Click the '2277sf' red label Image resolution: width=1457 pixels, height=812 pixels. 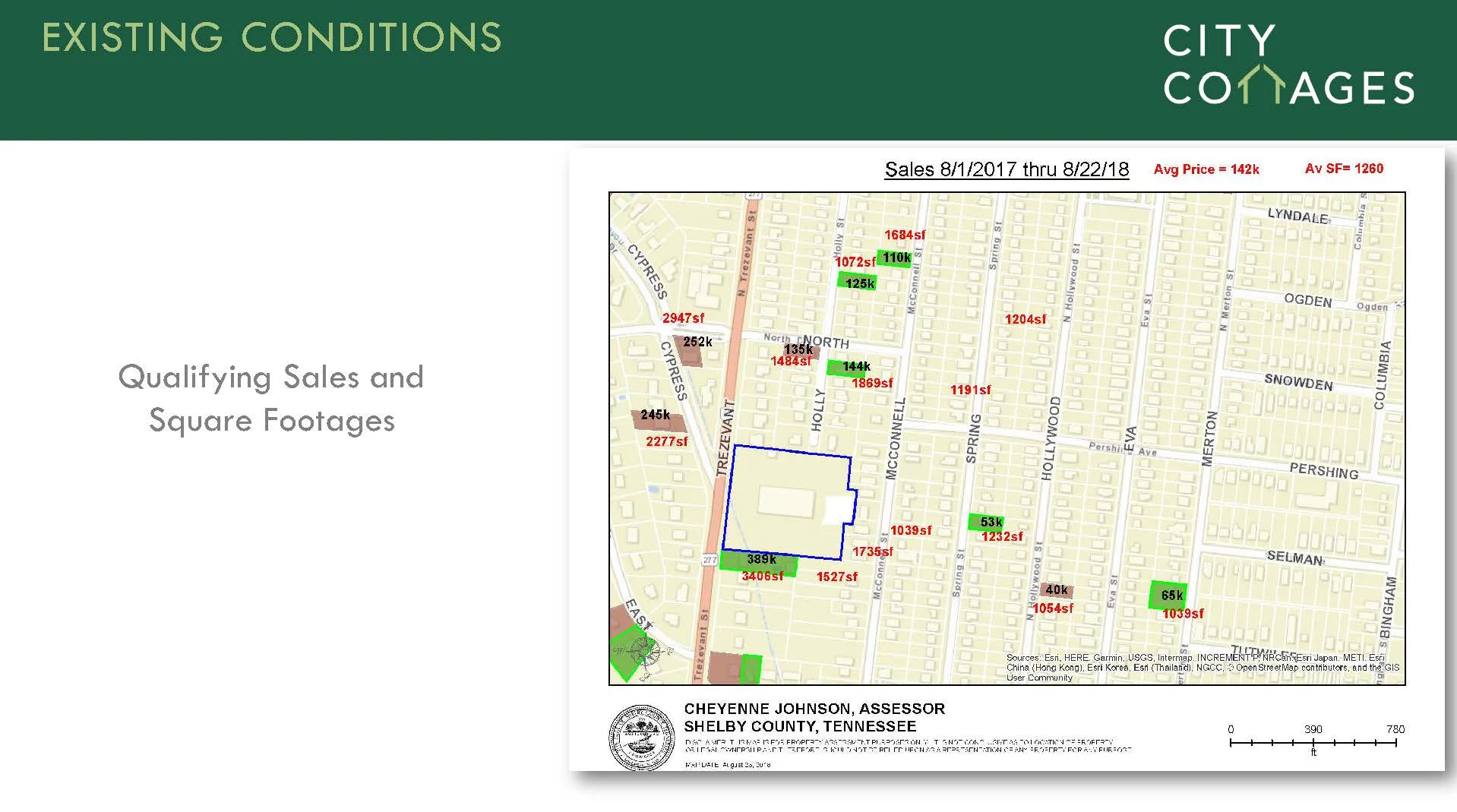click(x=667, y=441)
